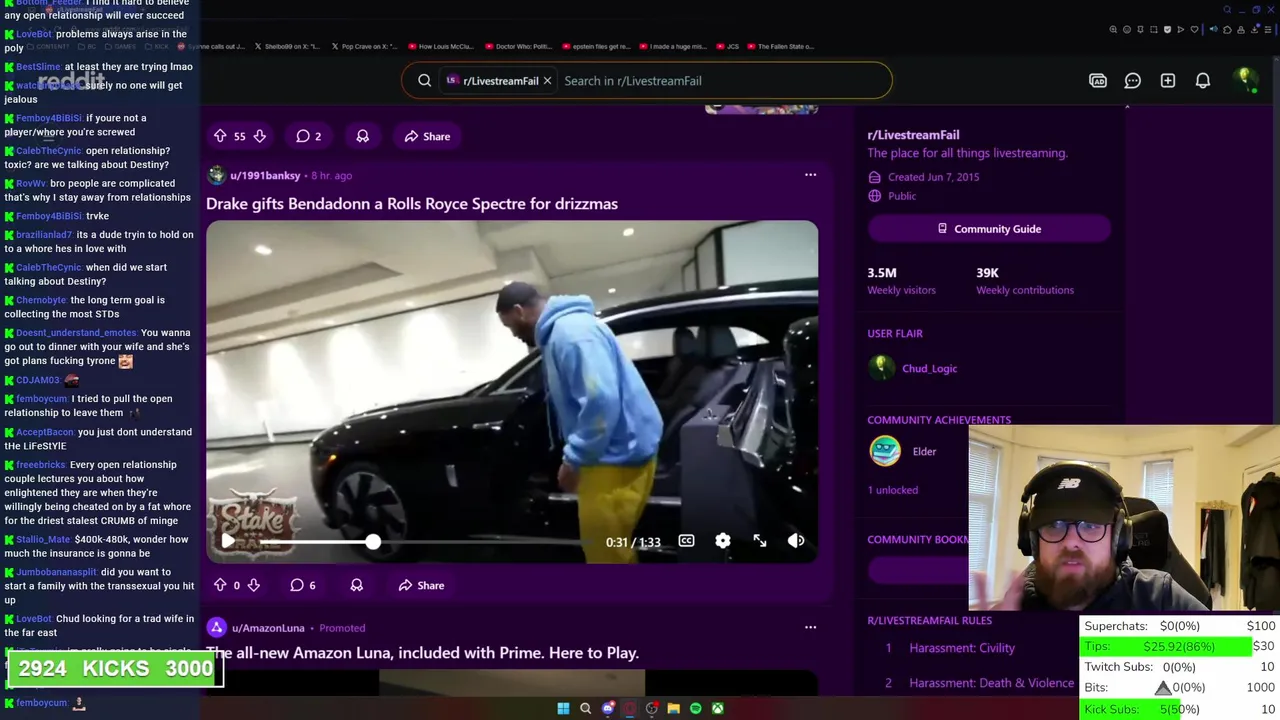
Task: Switch to the How Louis McClu... tab
Action: point(440,46)
